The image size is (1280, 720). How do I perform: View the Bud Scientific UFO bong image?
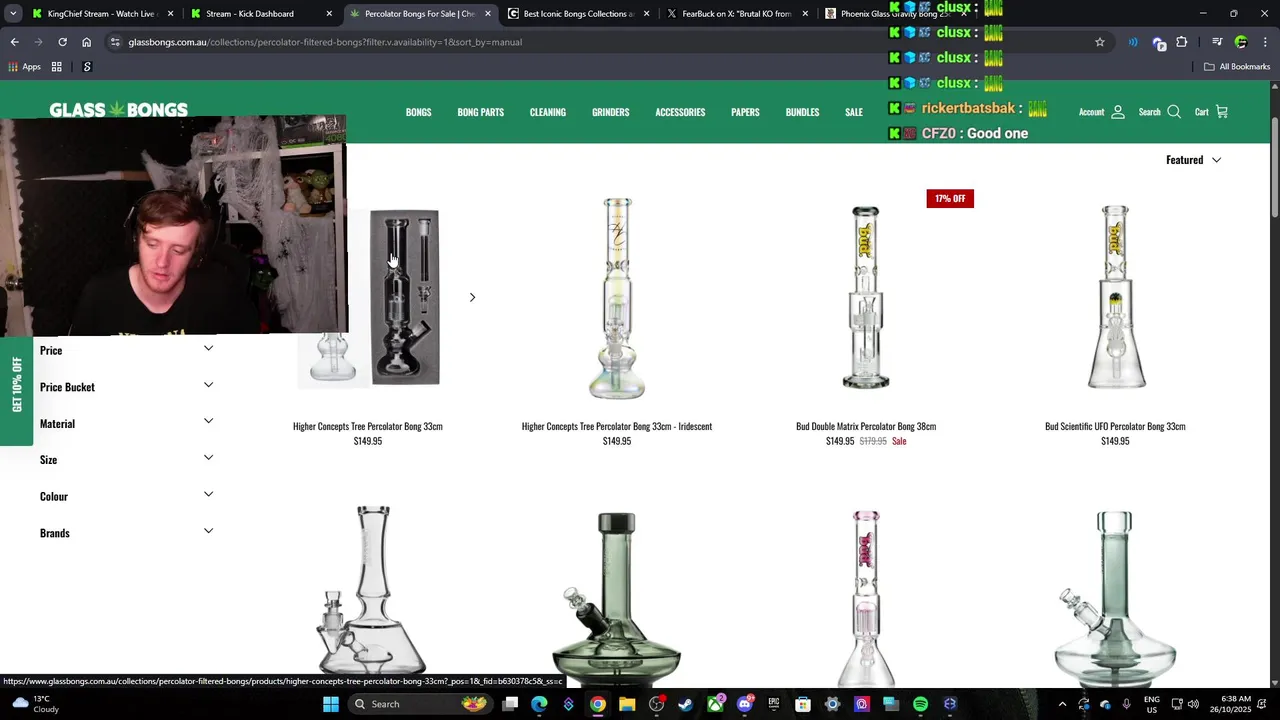(x=1115, y=297)
